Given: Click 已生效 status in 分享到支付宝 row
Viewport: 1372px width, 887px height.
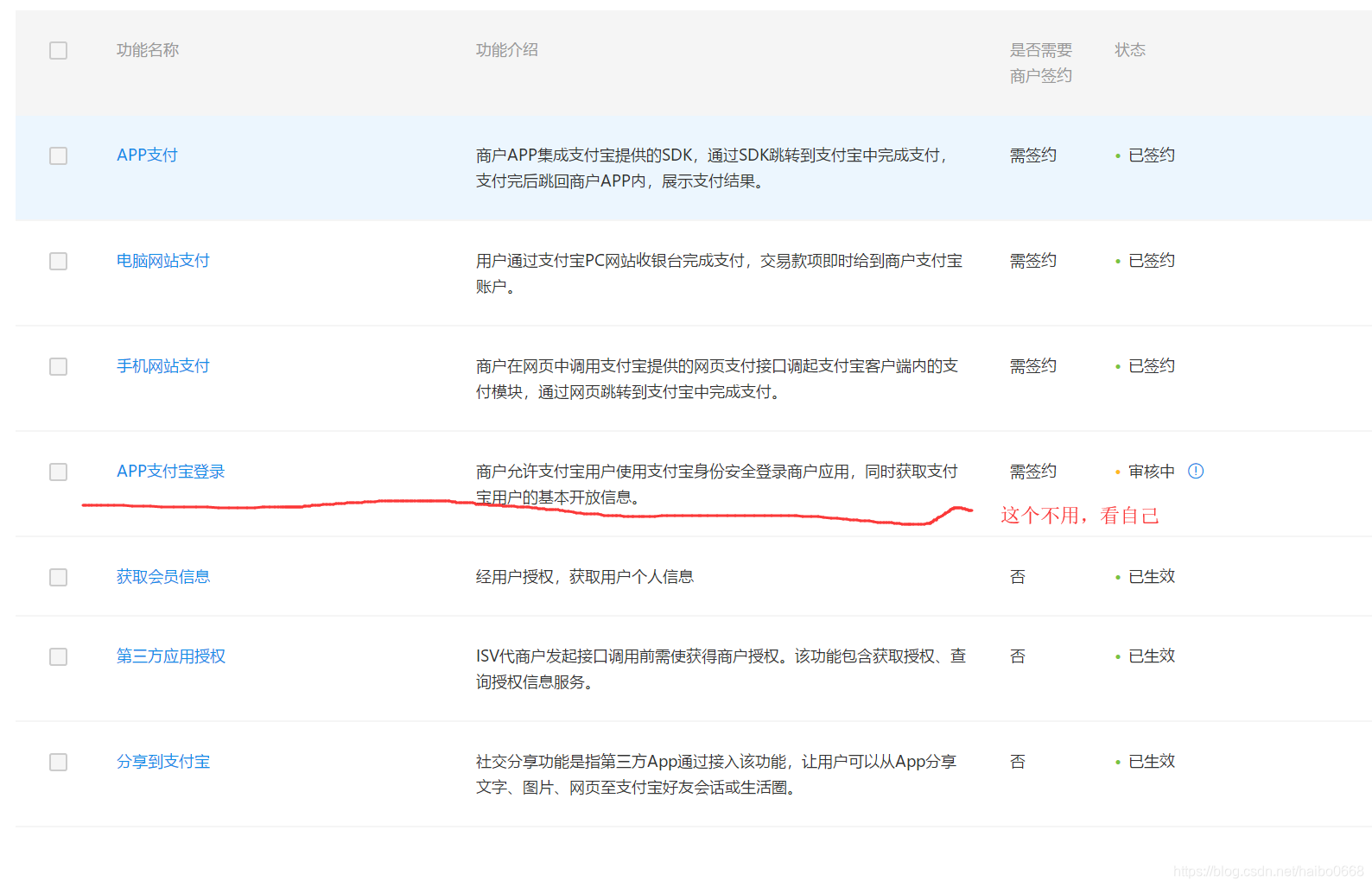Looking at the screenshot, I should 1152,761.
